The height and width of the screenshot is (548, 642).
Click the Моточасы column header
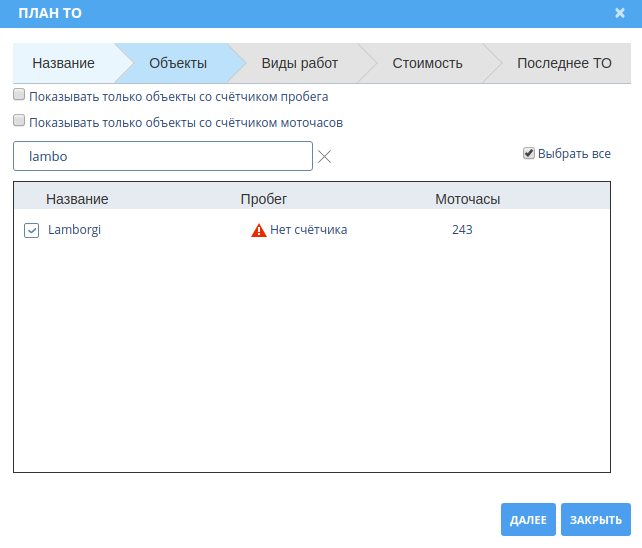pos(467,199)
